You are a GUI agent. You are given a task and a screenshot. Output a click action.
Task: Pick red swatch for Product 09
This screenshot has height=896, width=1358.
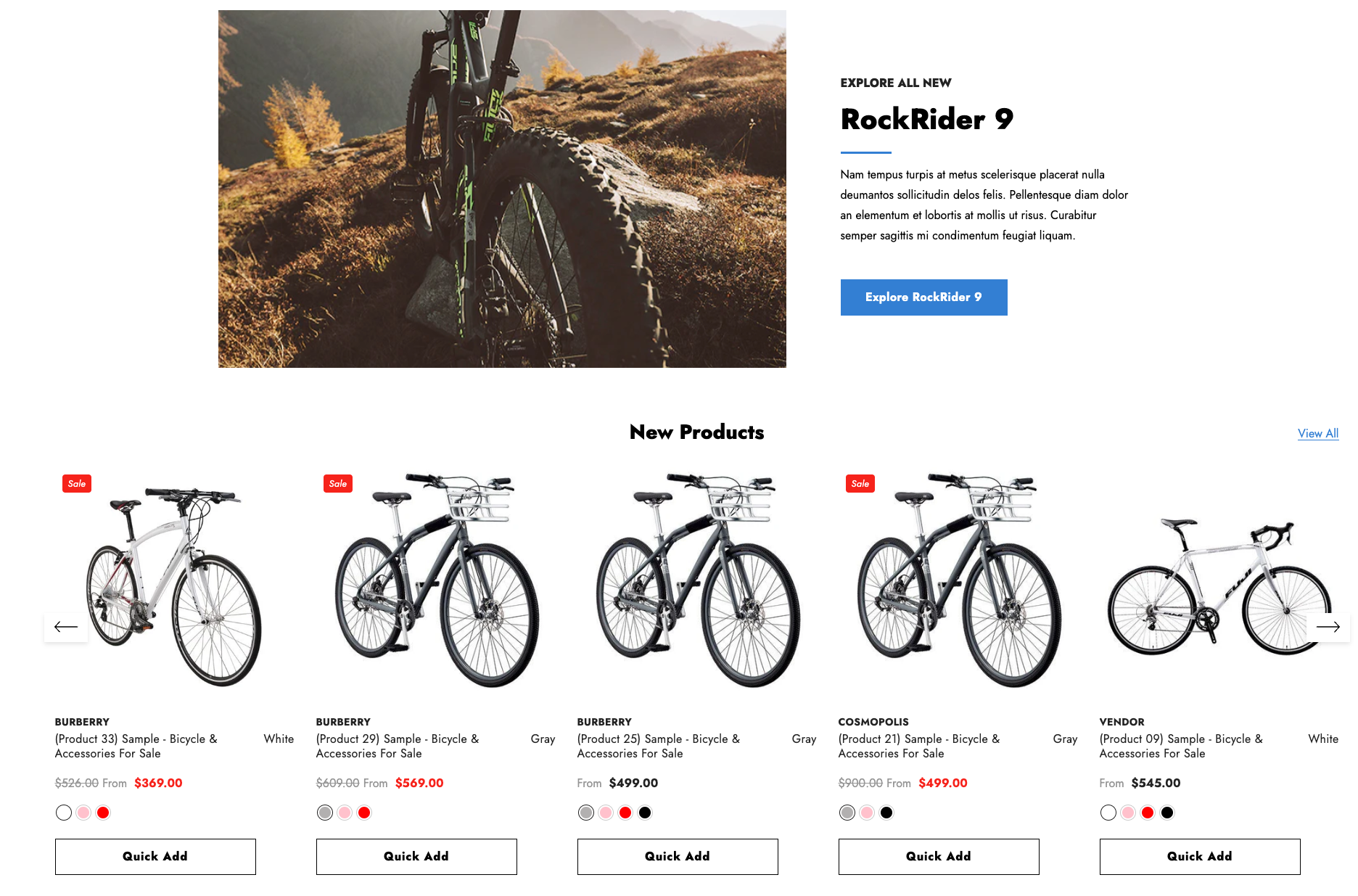pyautogui.click(x=1148, y=813)
